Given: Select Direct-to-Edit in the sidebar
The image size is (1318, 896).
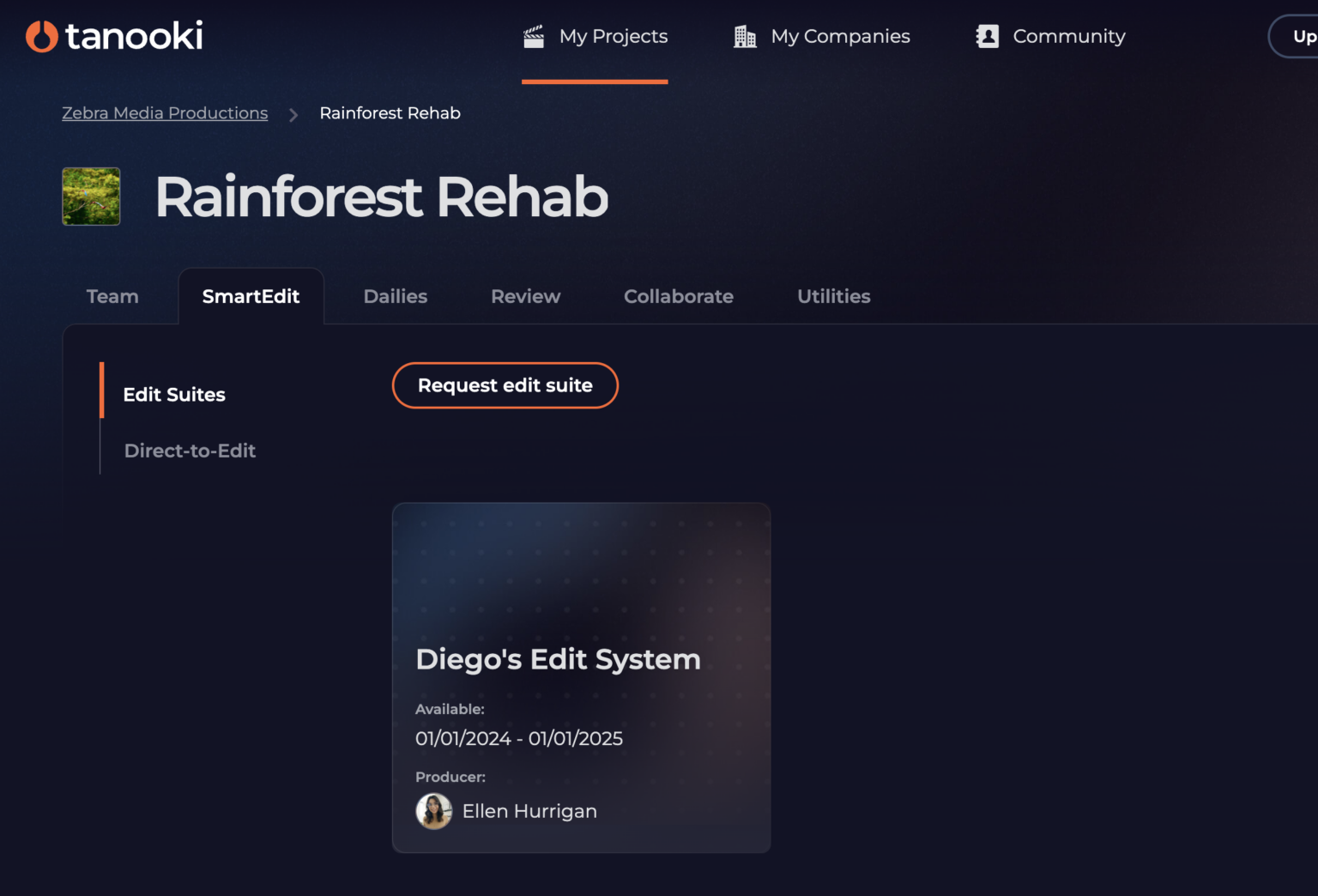Looking at the screenshot, I should click(190, 451).
